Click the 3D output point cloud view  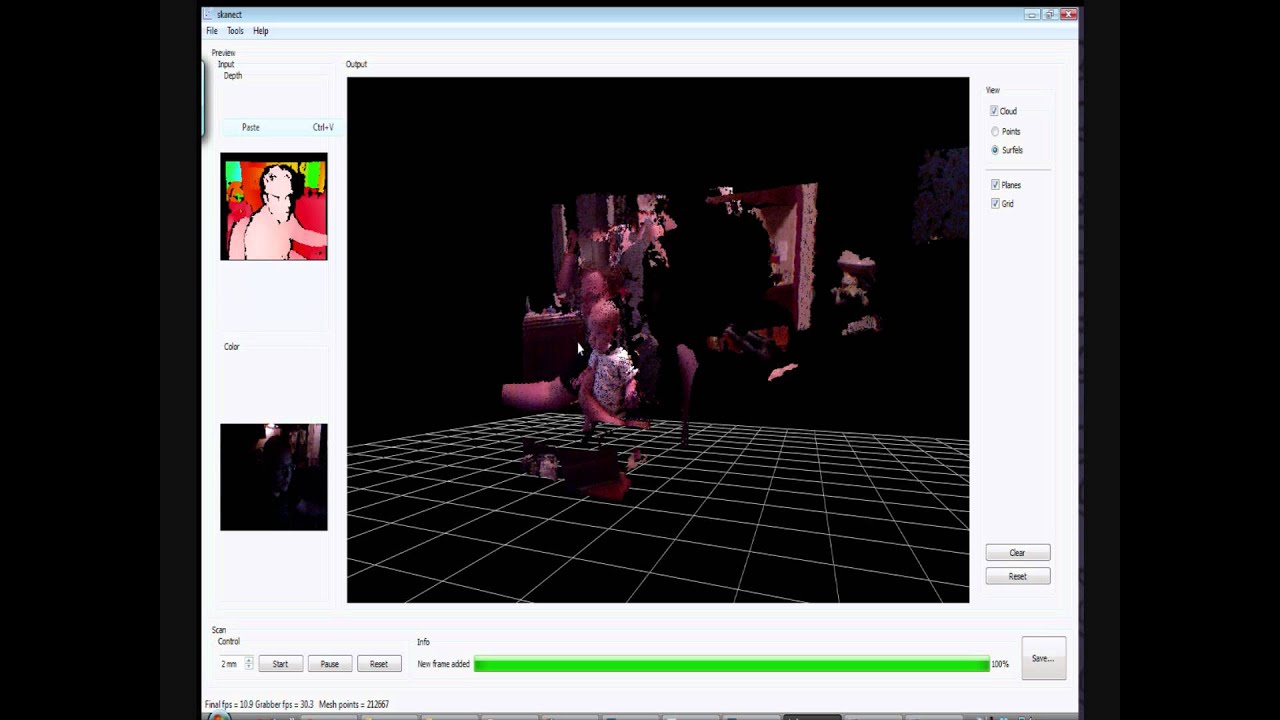click(x=658, y=340)
